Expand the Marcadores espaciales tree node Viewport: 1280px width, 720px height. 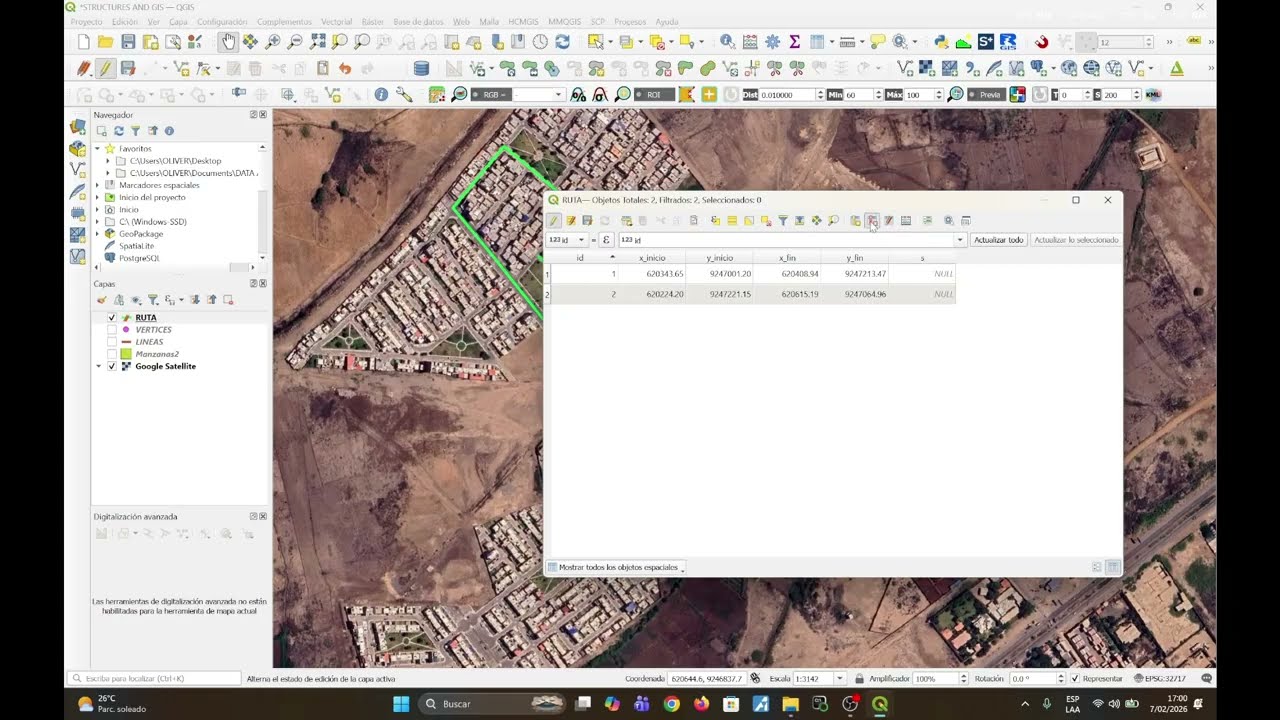point(99,185)
